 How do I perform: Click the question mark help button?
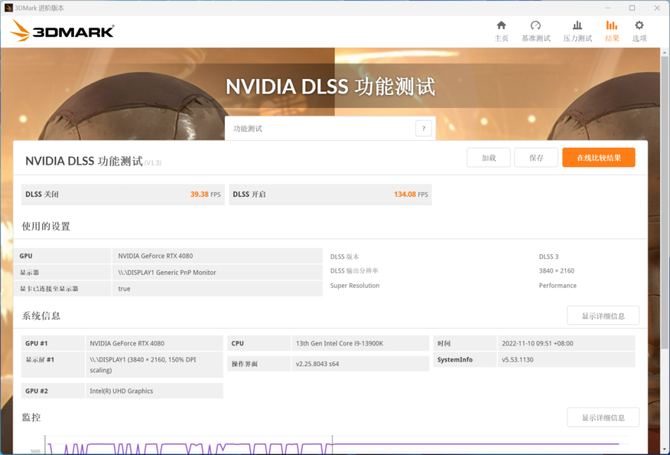click(424, 129)
